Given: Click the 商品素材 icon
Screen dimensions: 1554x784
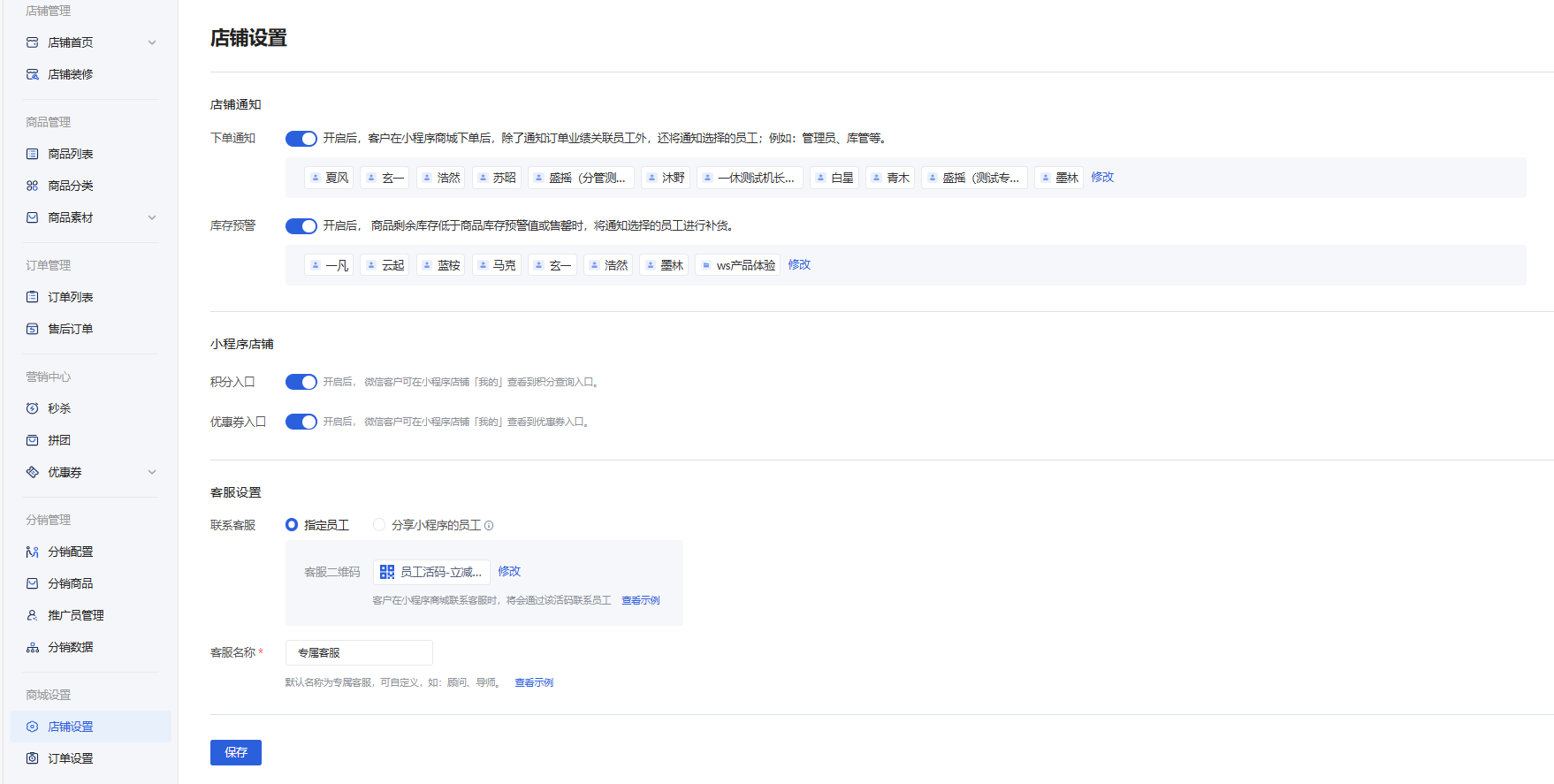Looking at the screenshot, I should 33,217.
